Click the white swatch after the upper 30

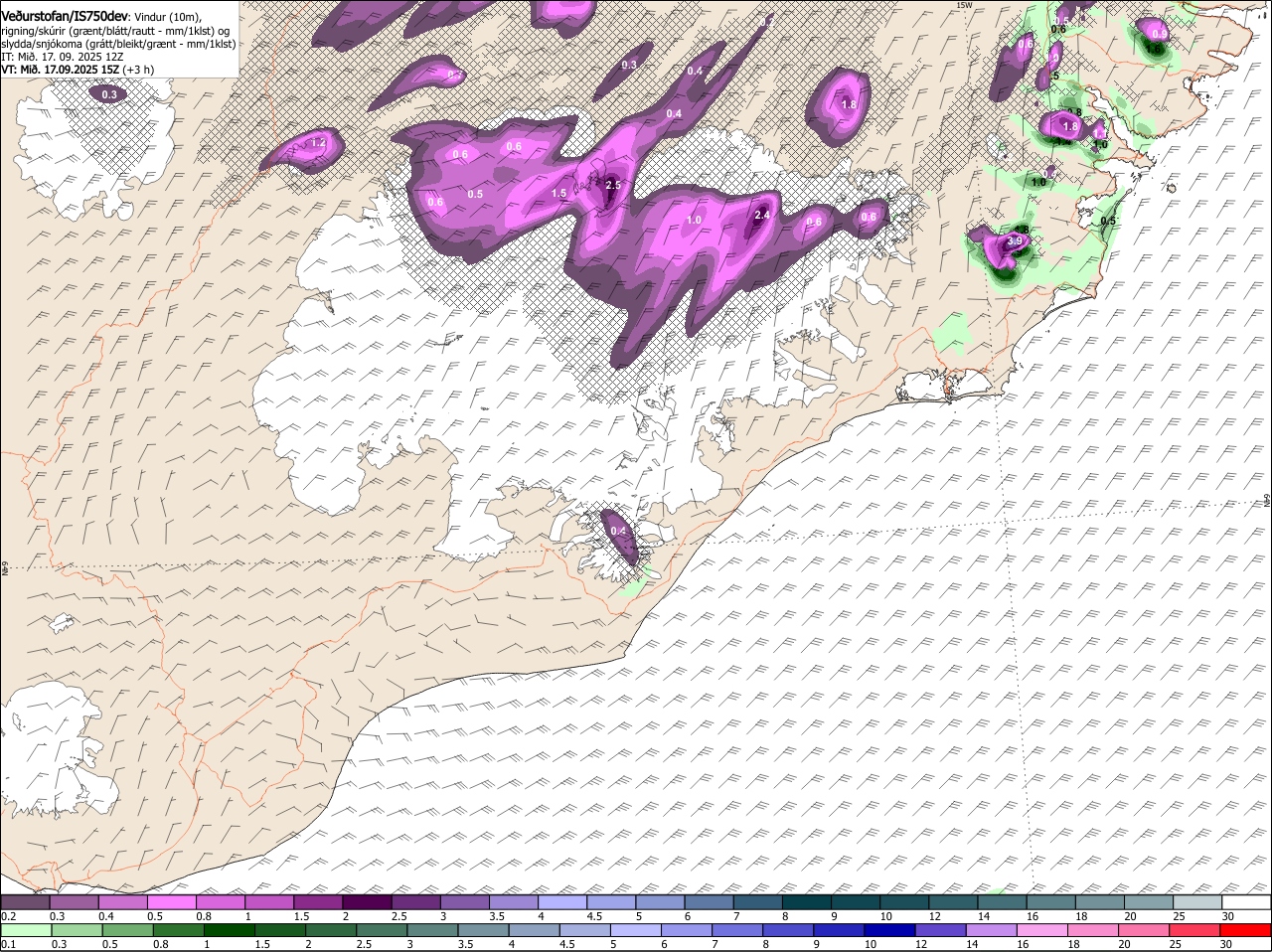coord(1246,902)
